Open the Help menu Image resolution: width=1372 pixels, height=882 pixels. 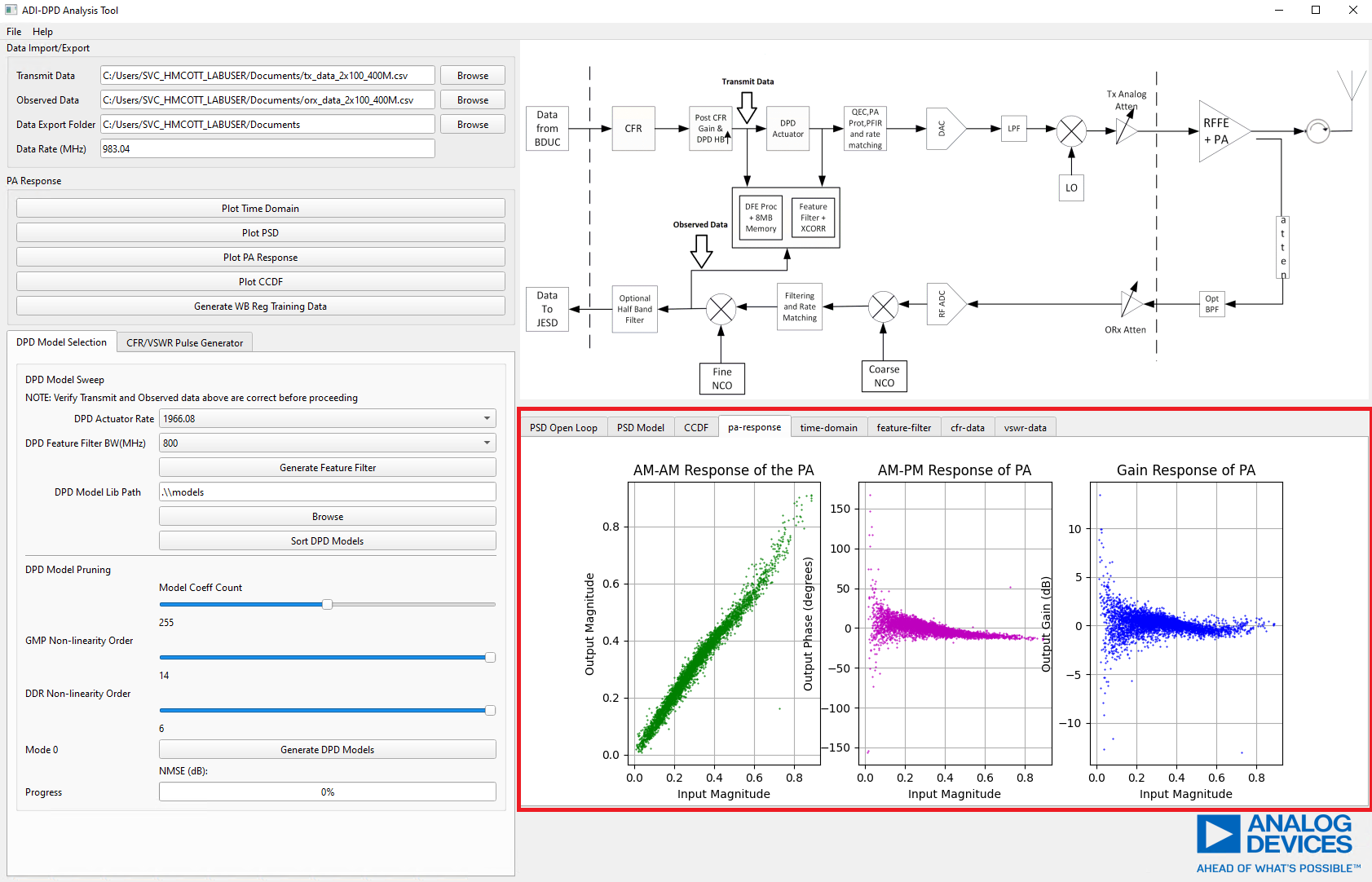[x=42, y=31]
